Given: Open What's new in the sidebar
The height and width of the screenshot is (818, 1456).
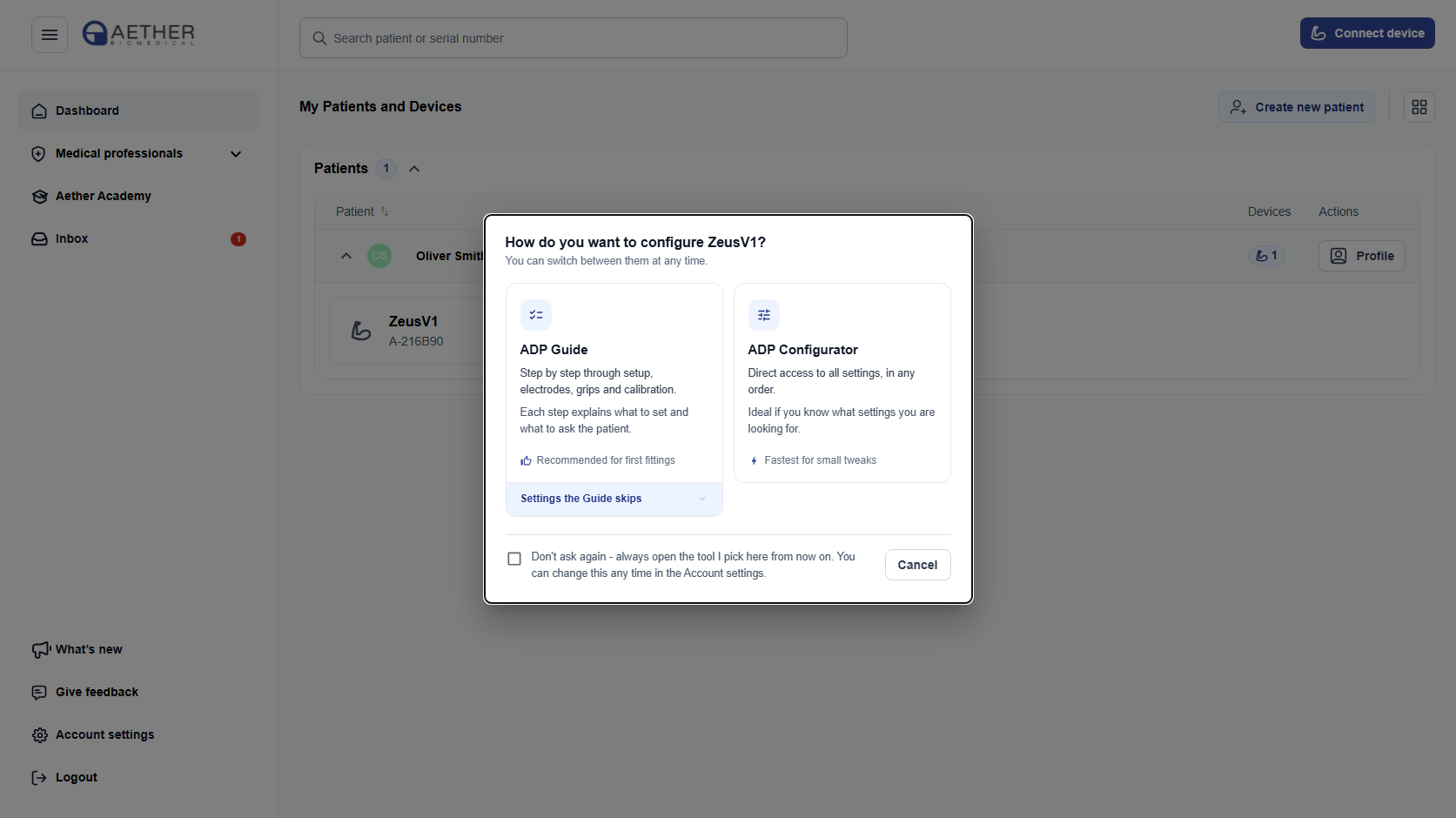Looking at the screenshot, I should point(138,649).
